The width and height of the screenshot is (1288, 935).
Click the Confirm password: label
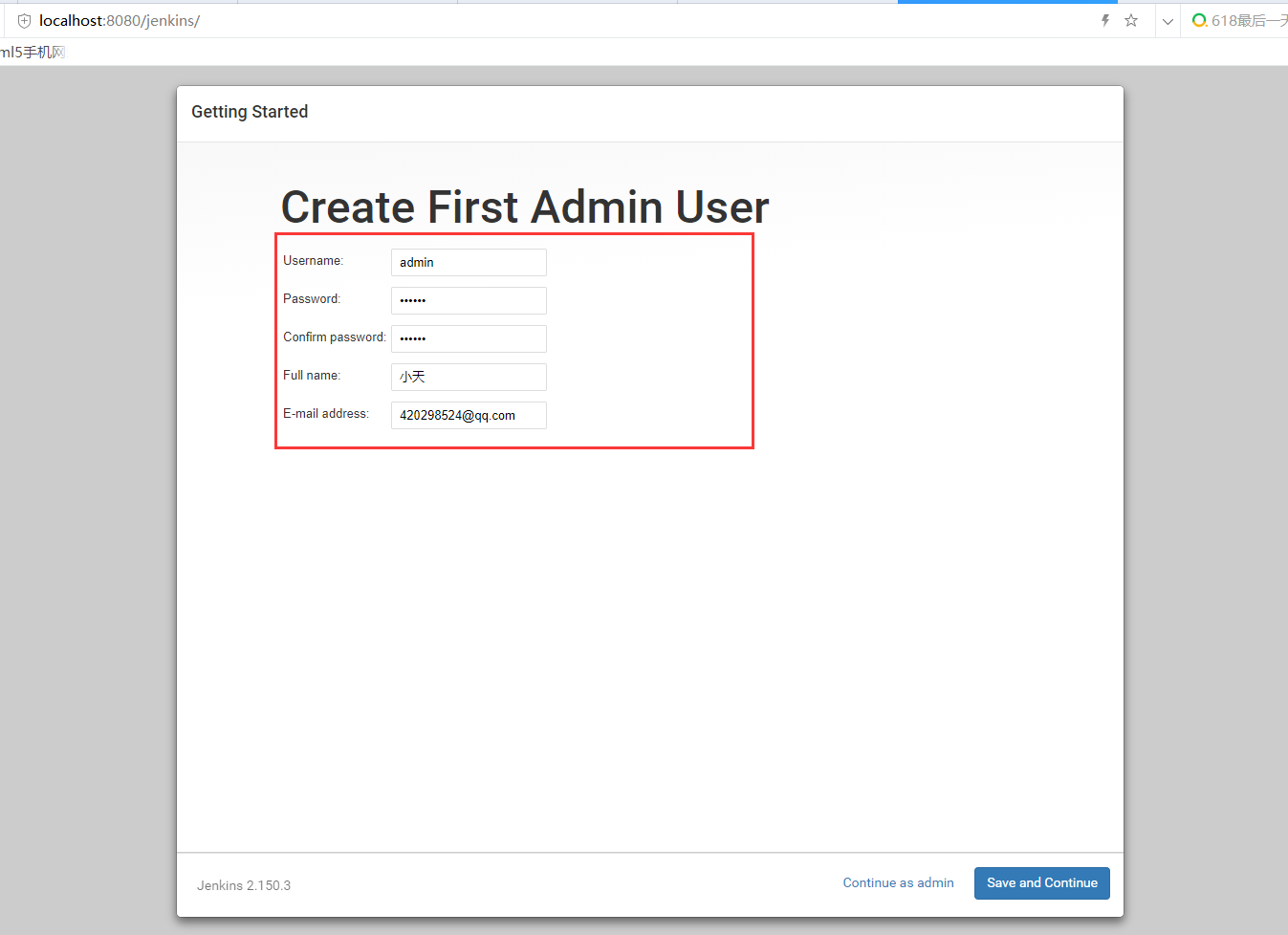pos(335,337)
